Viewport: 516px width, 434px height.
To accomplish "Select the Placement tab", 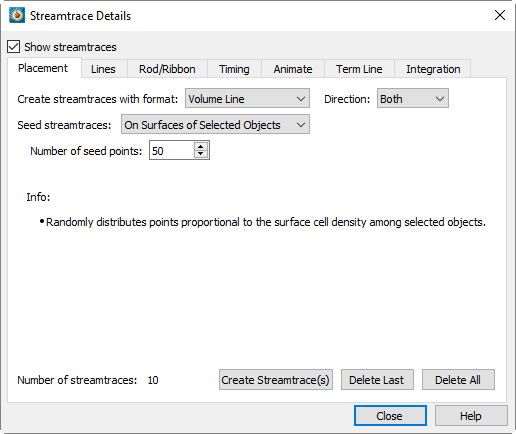I will (43, 68).
